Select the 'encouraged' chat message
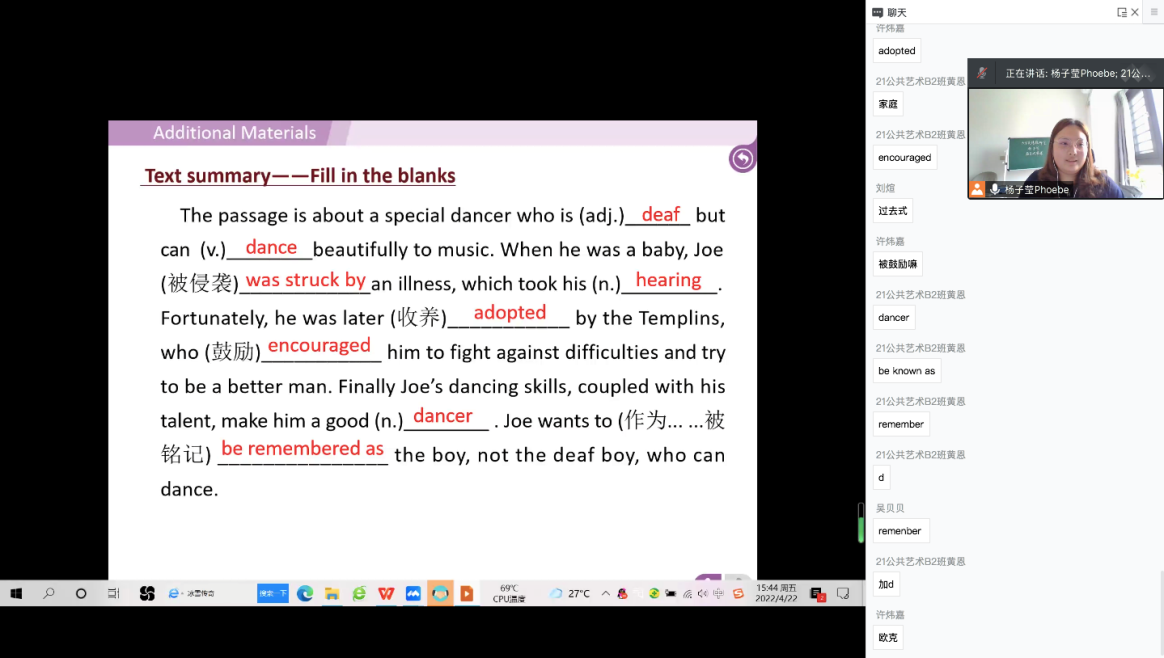1164x658 pixels. (x=904, y=158)
